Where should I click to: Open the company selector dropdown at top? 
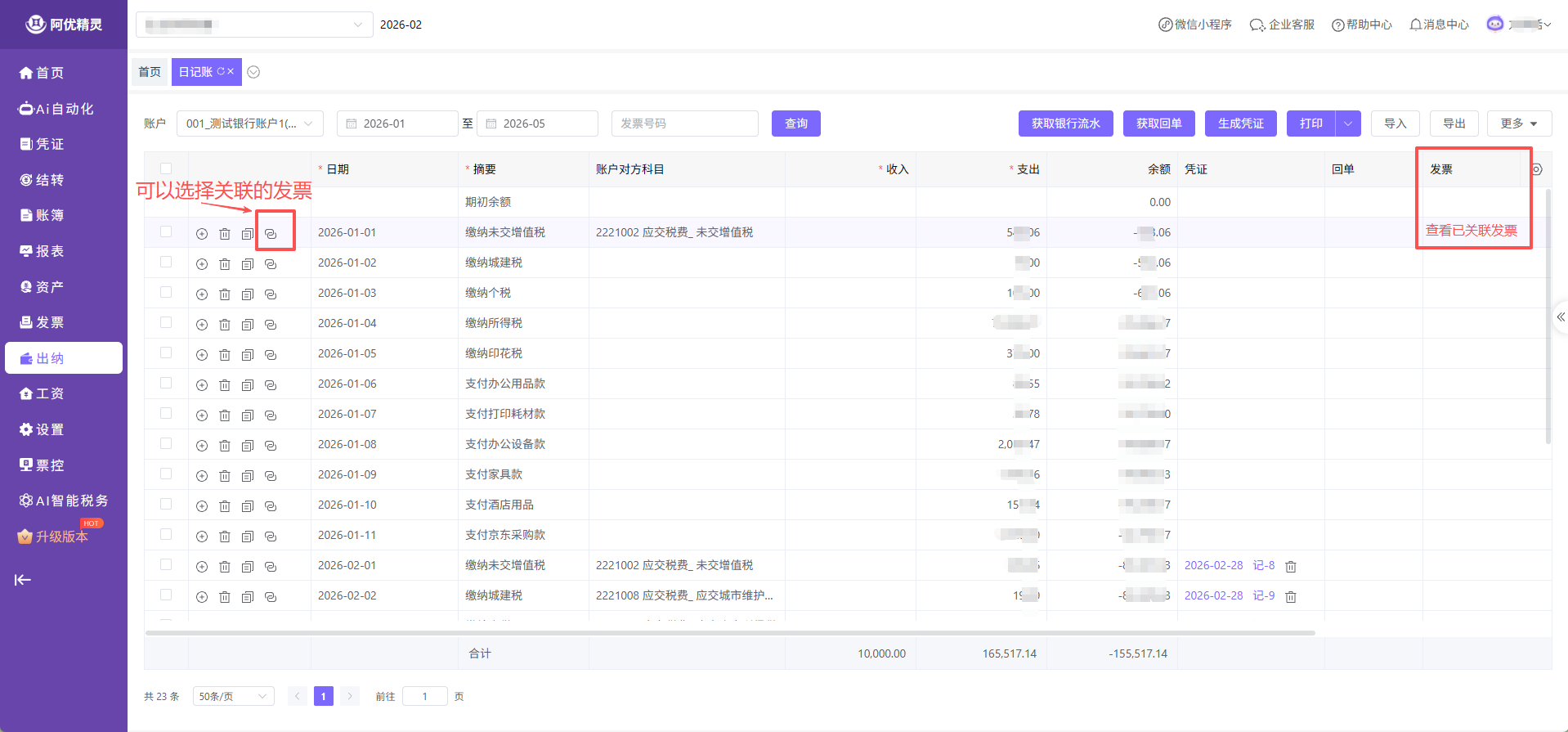pyautogui.click(x=254, y=25)
